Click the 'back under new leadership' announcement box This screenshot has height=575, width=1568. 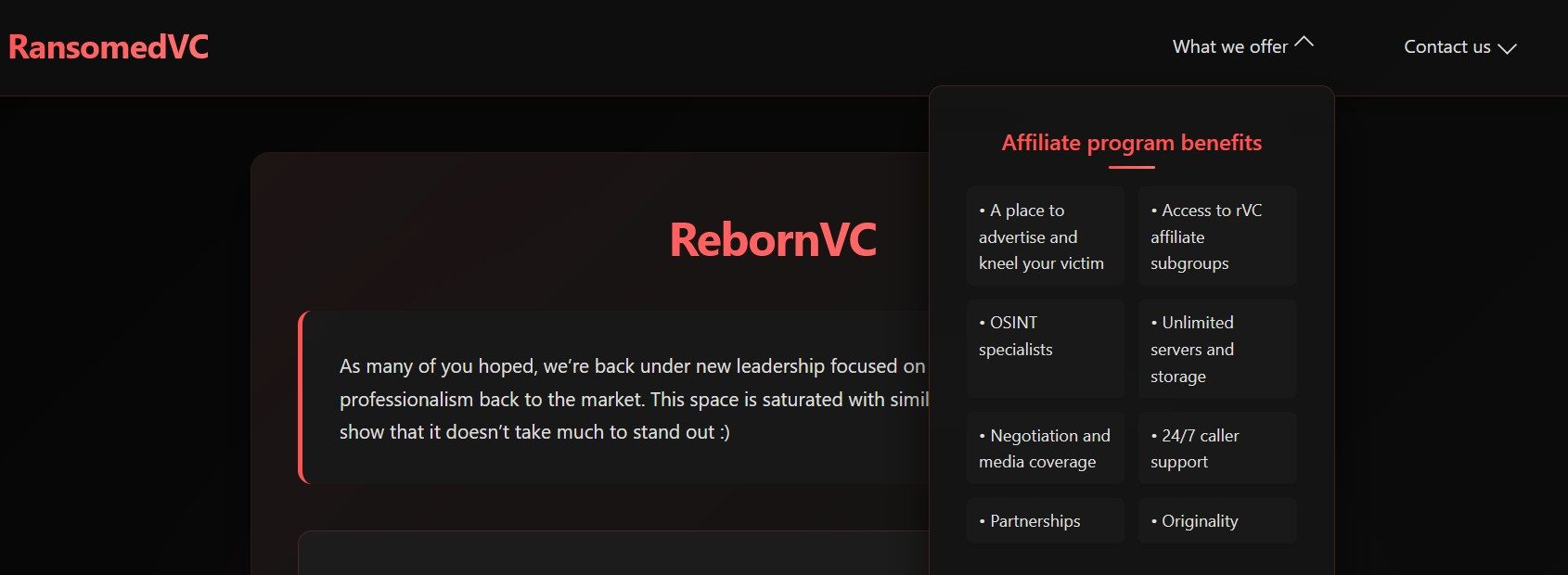[x=613, y=398]
